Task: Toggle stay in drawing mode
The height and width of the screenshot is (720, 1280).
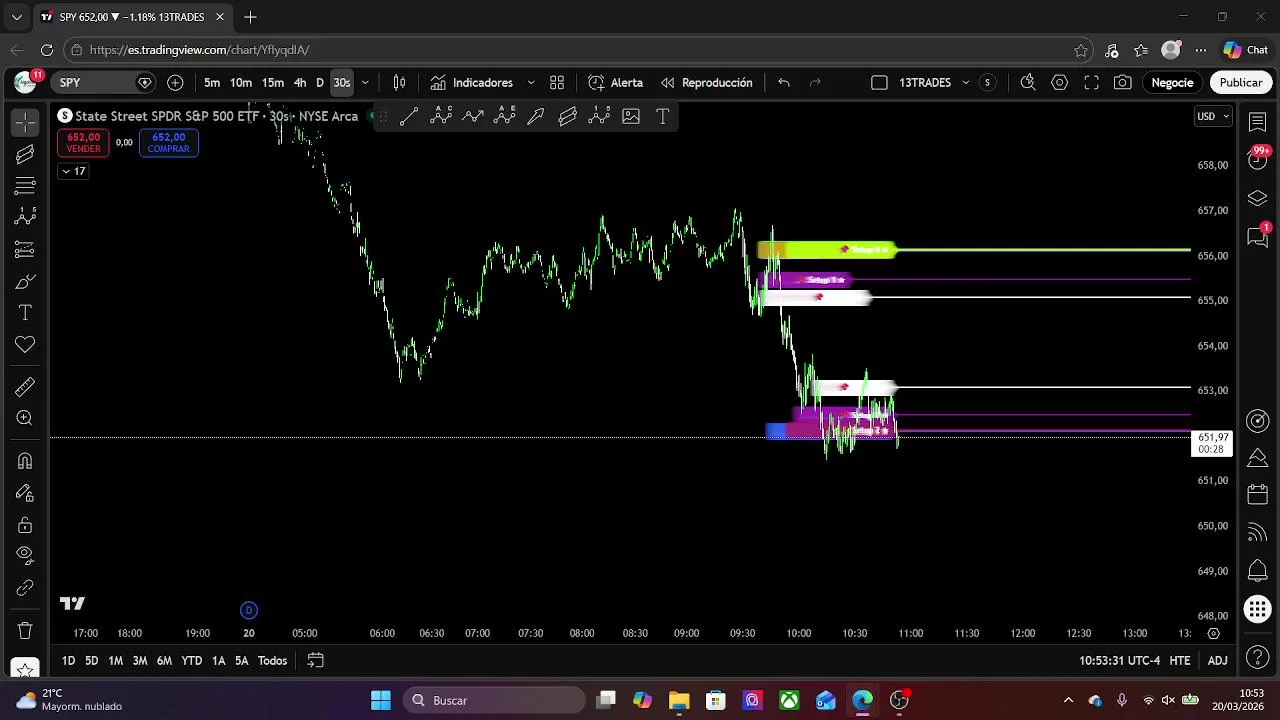Action: (x=25, y=493)
